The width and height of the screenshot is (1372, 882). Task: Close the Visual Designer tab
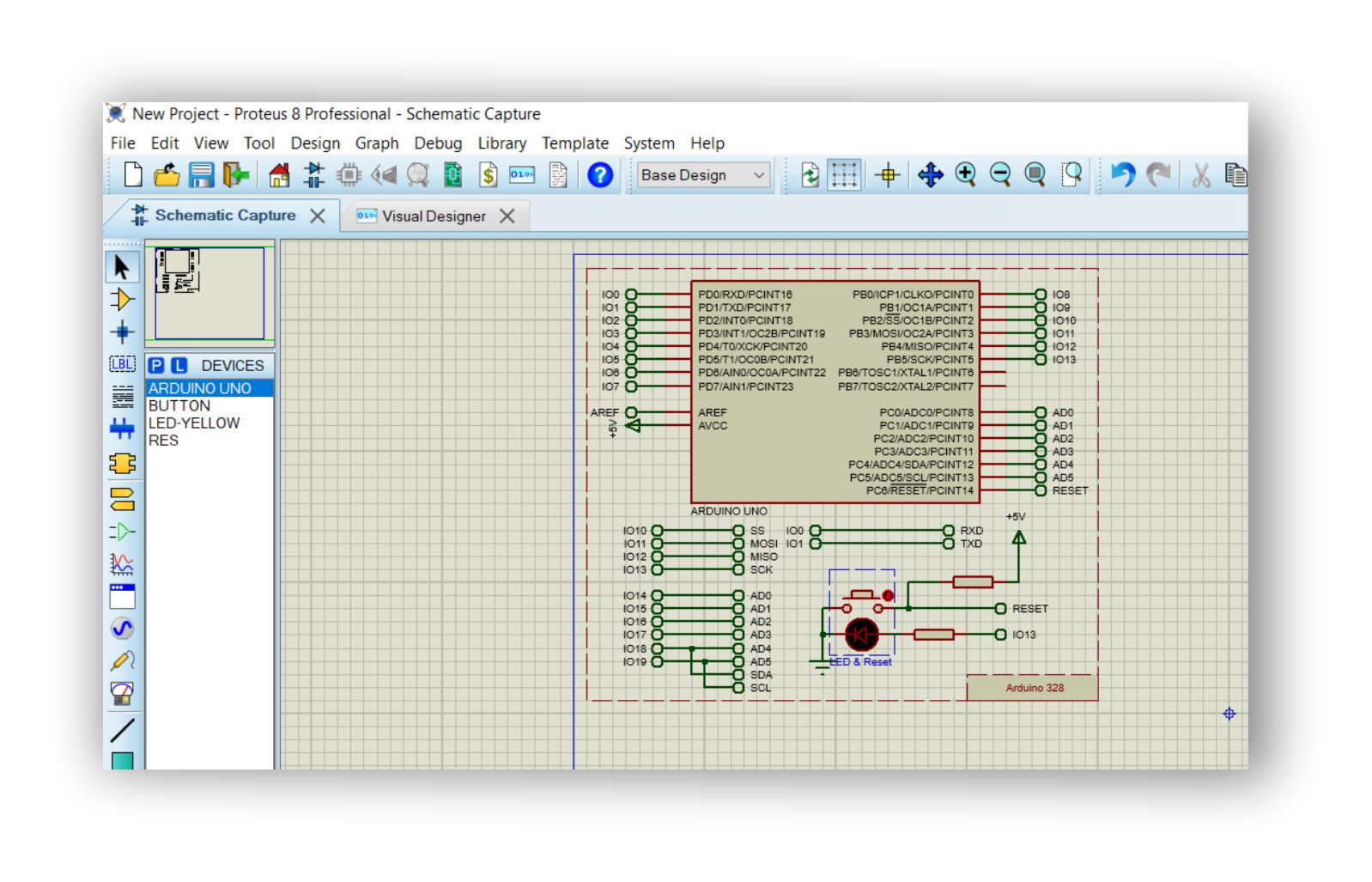coord(507,216)
